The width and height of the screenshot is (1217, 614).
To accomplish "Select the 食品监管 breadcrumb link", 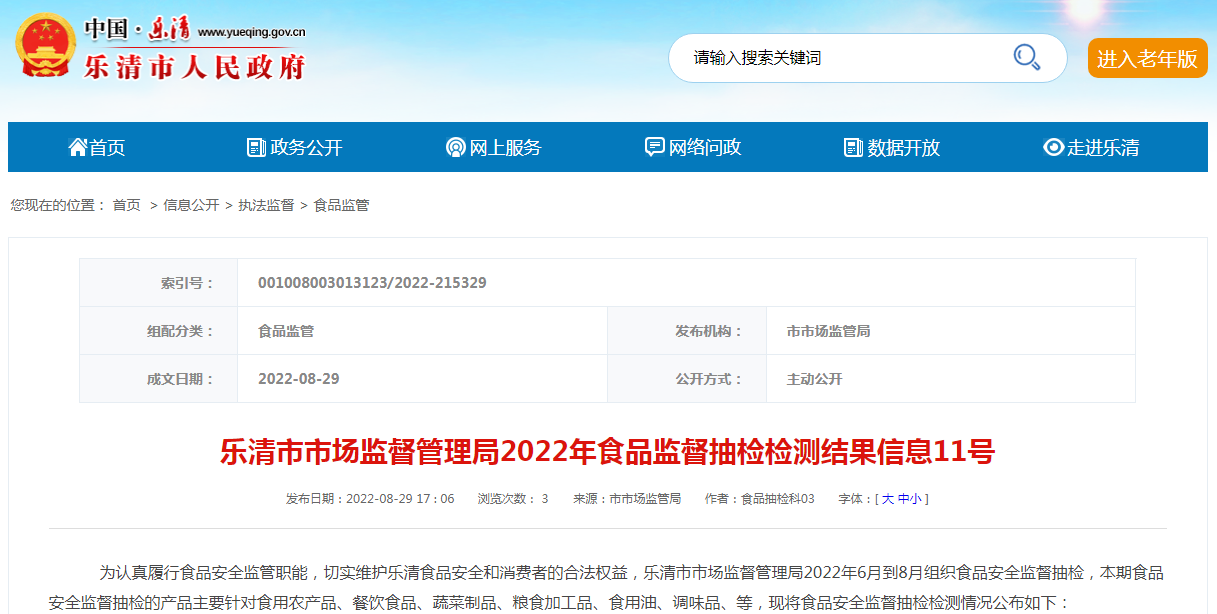I will tap(341, 205).
